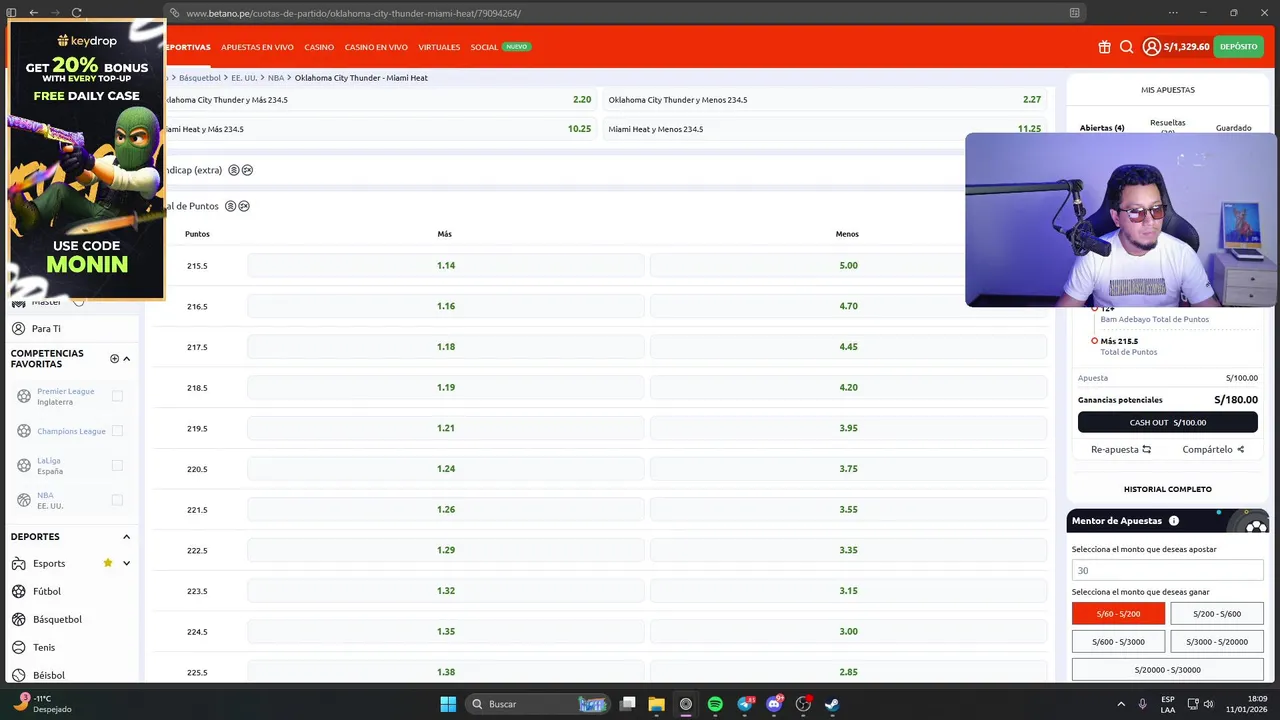
Task: Tick the LaLiga checkbox
Action: tap(117, 465)
